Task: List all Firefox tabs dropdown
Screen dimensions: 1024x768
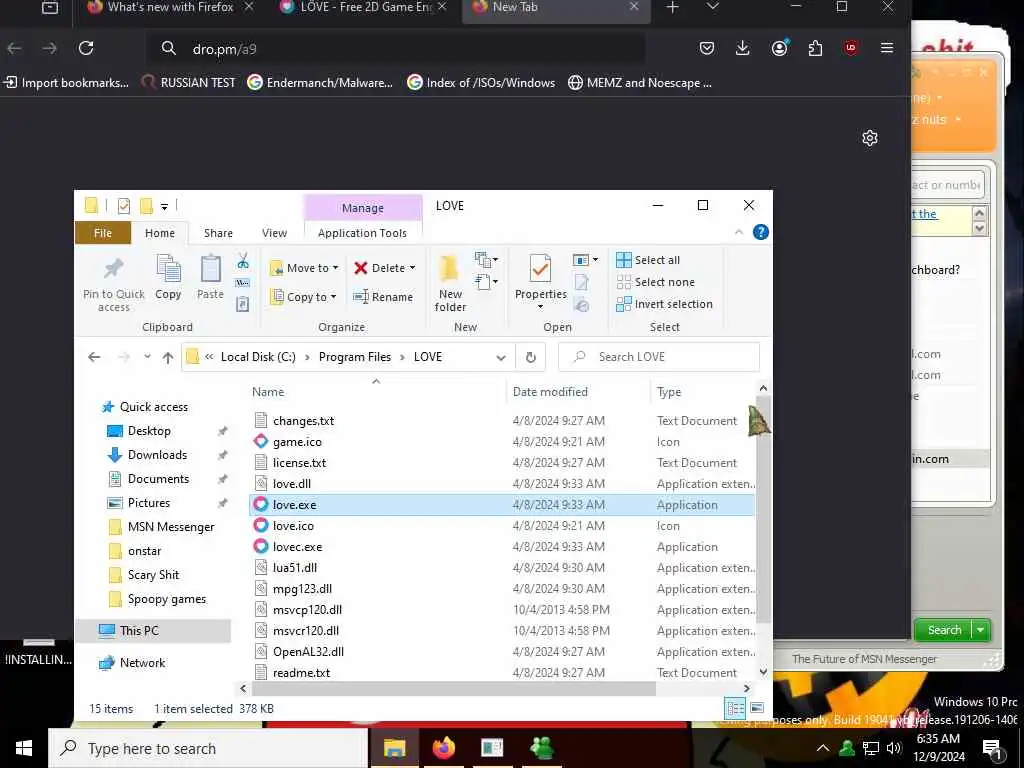Action: [x=713, y=7]
